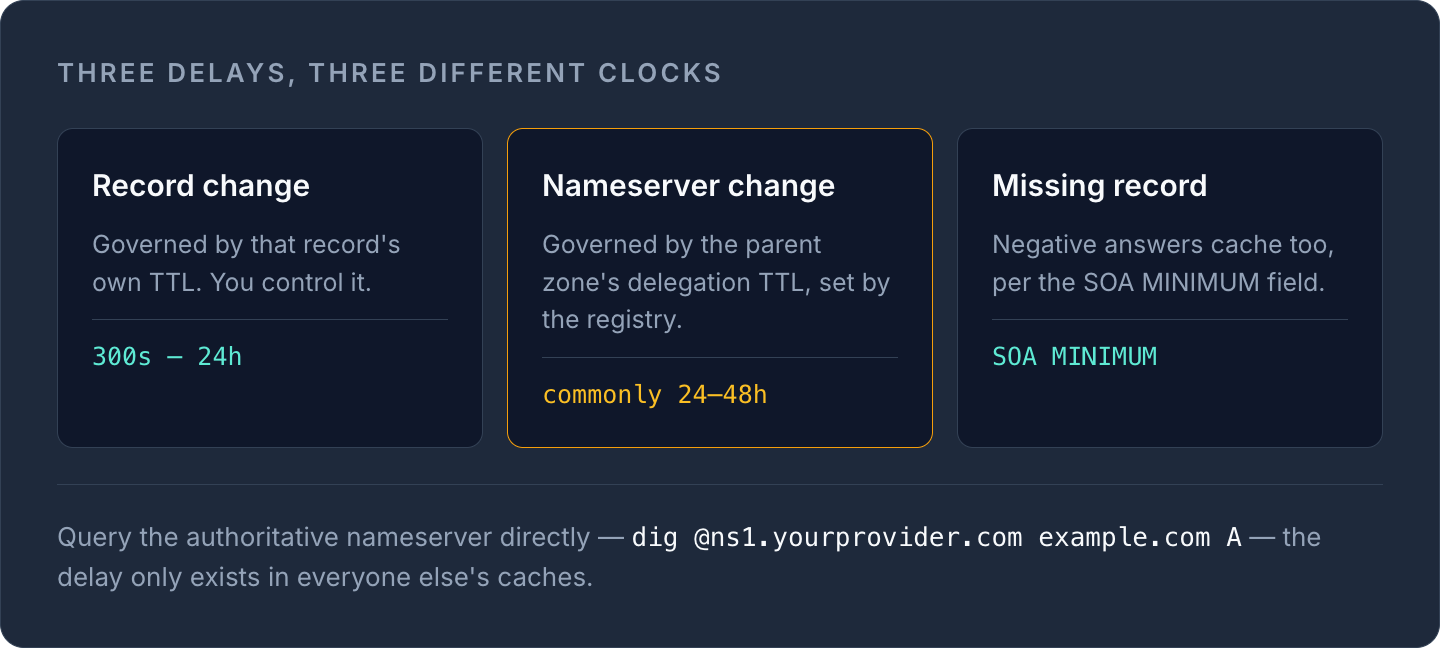Click "delay only exists in everyone else's caches"
The width and height of the screenshot is (1440, 648).
coord(325,578)
